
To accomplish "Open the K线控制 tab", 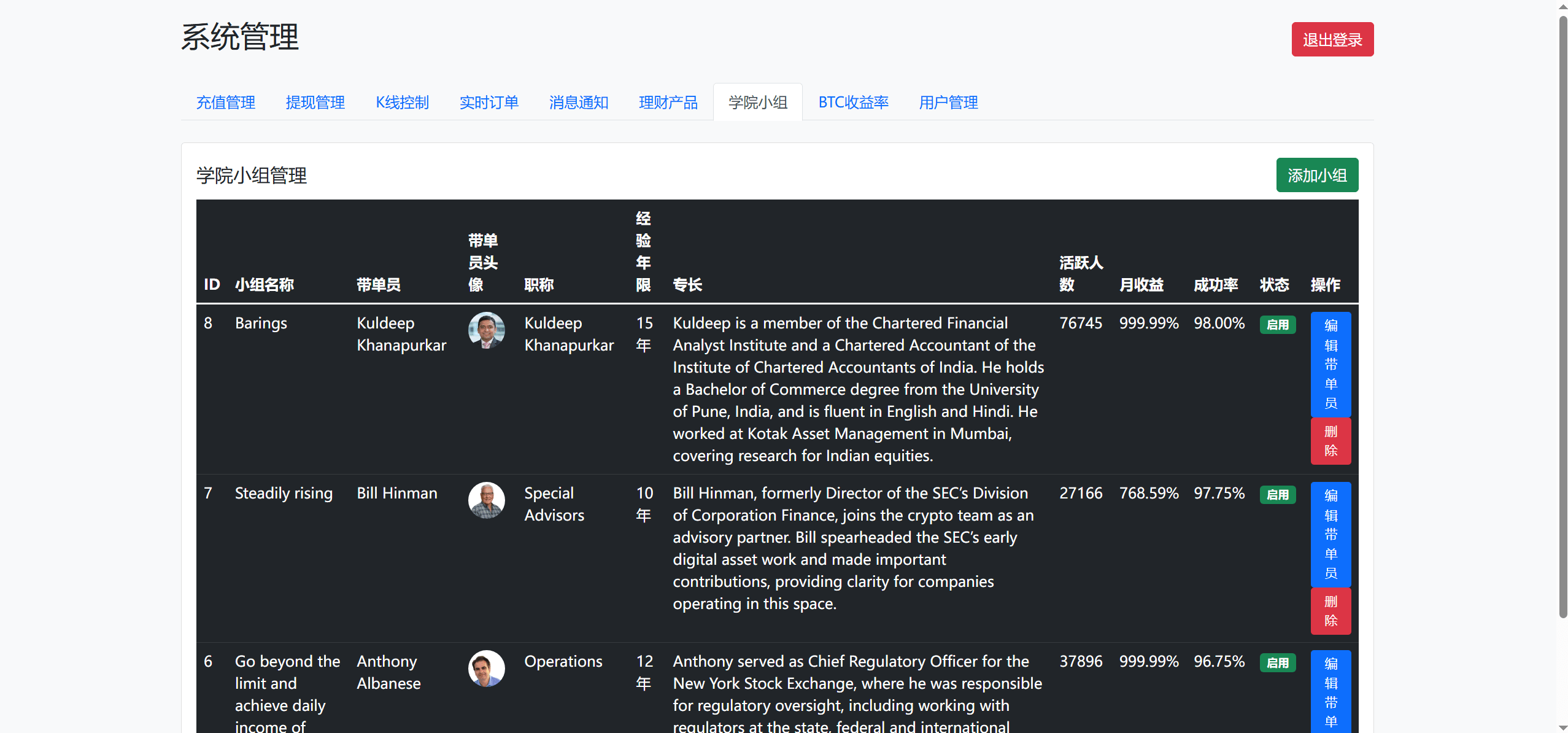I will click(402, 103).
